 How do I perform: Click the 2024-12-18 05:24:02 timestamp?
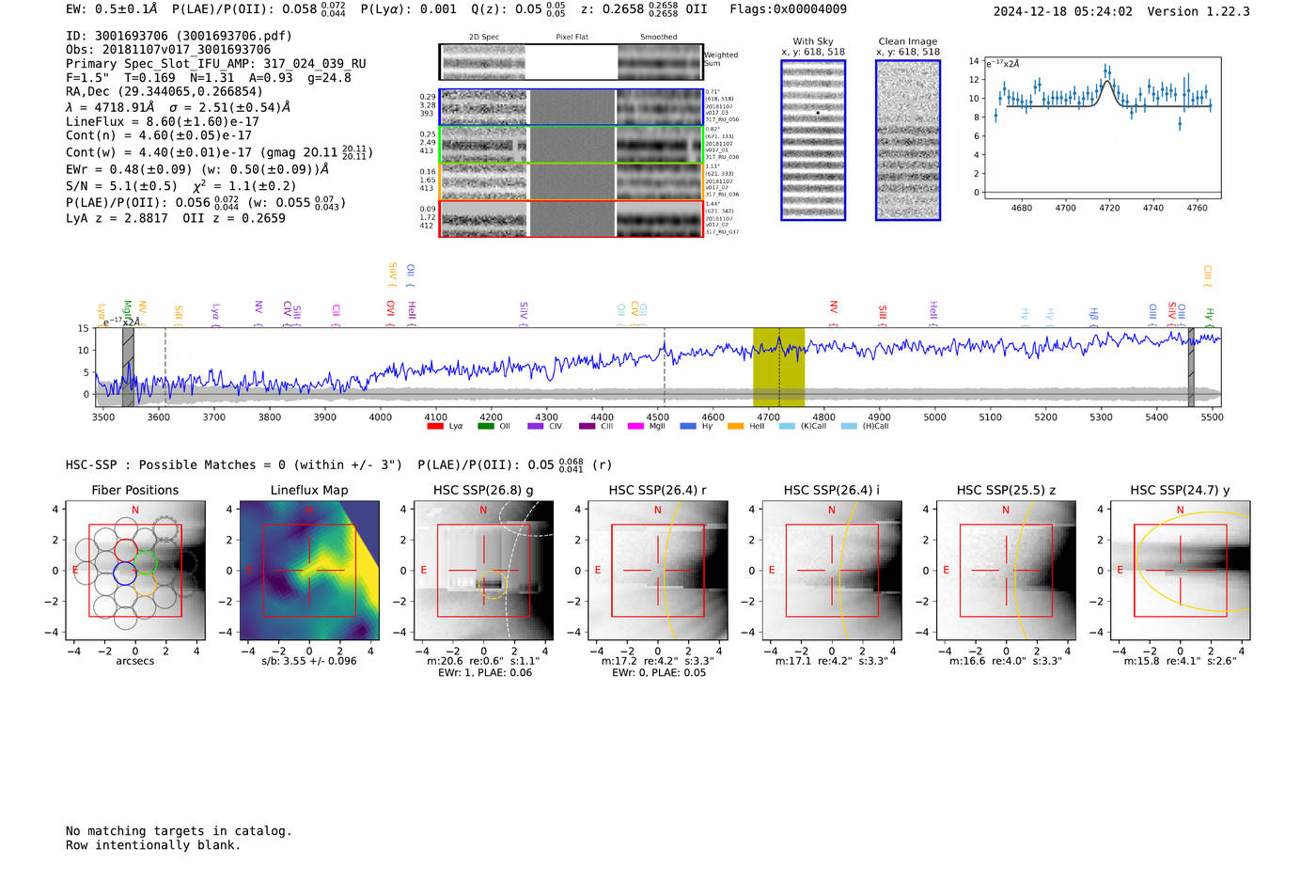1063,11
